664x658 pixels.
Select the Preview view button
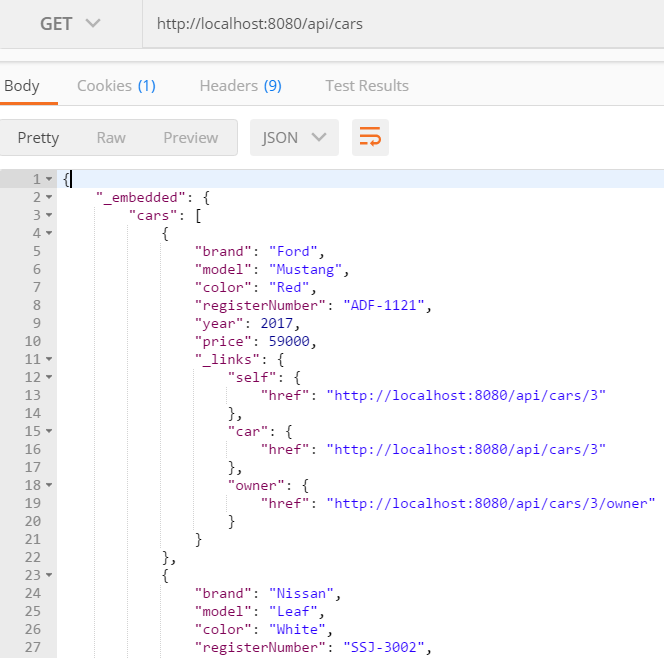(191, 138)
